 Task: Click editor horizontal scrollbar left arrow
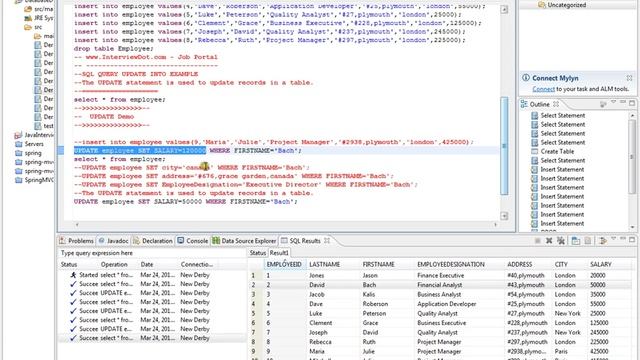pyautogui.click(x=77, y=224)
